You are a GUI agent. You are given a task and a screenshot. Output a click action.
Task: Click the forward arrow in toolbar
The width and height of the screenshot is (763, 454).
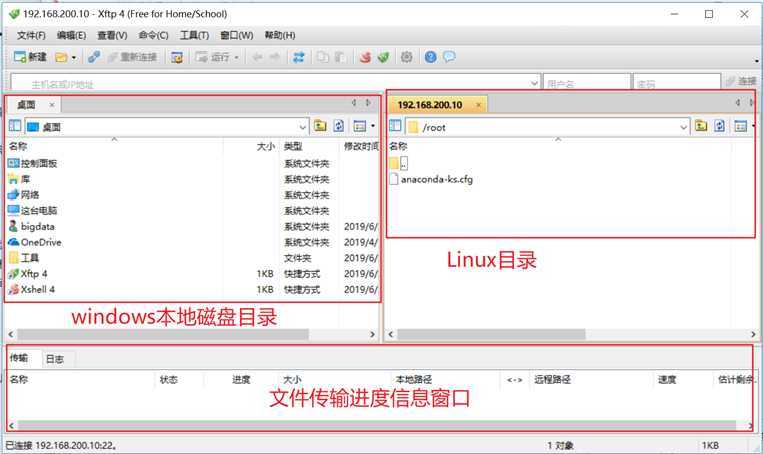click(x=275, y=57)
